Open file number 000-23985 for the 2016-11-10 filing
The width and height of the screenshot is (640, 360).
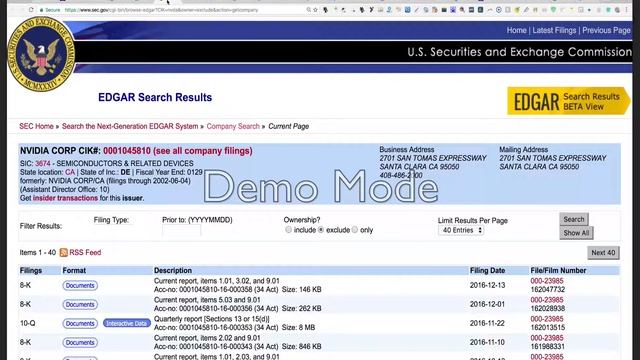pyautogui.click(x=547, y=338)
